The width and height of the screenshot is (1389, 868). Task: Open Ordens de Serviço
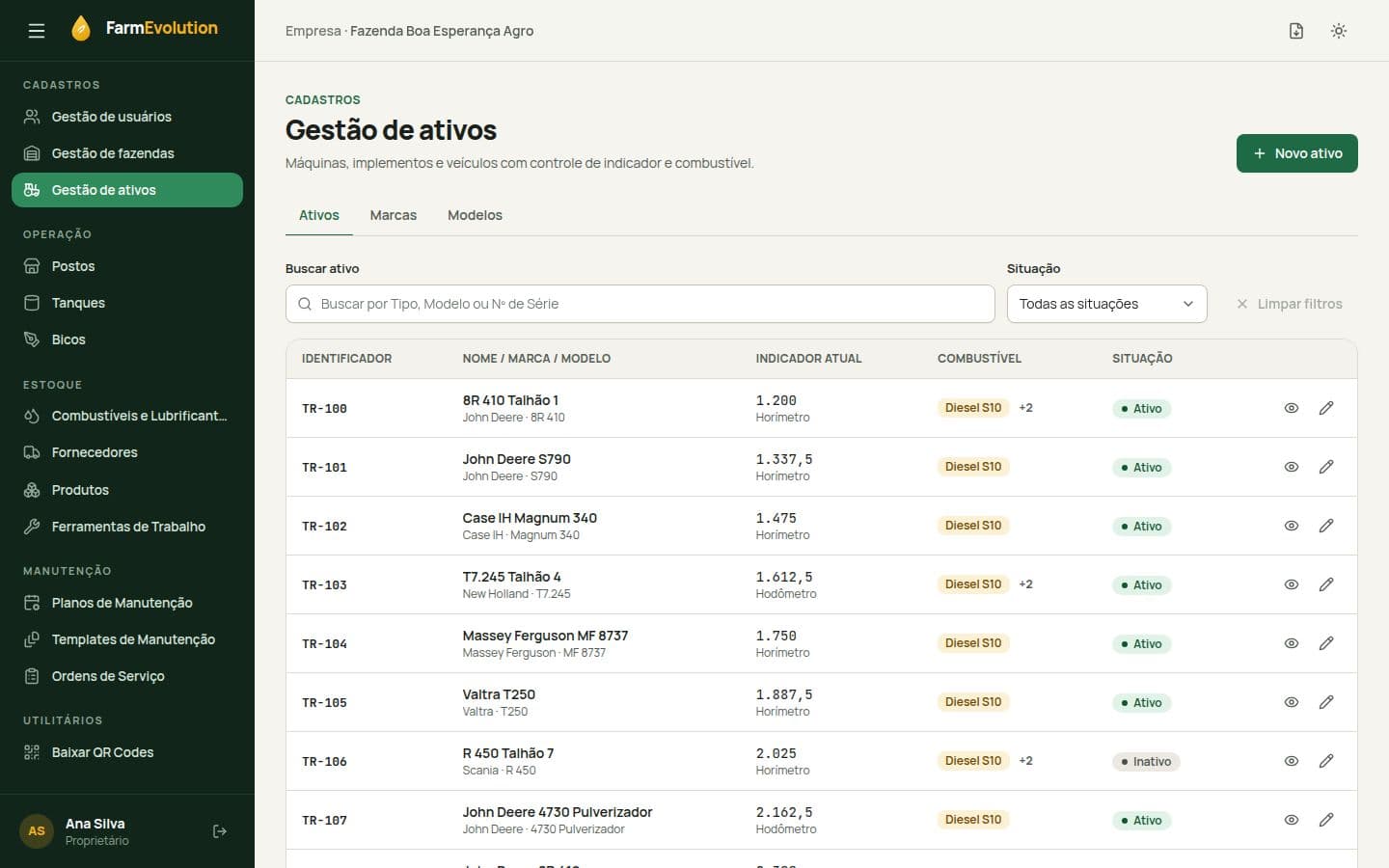[127, 676]
